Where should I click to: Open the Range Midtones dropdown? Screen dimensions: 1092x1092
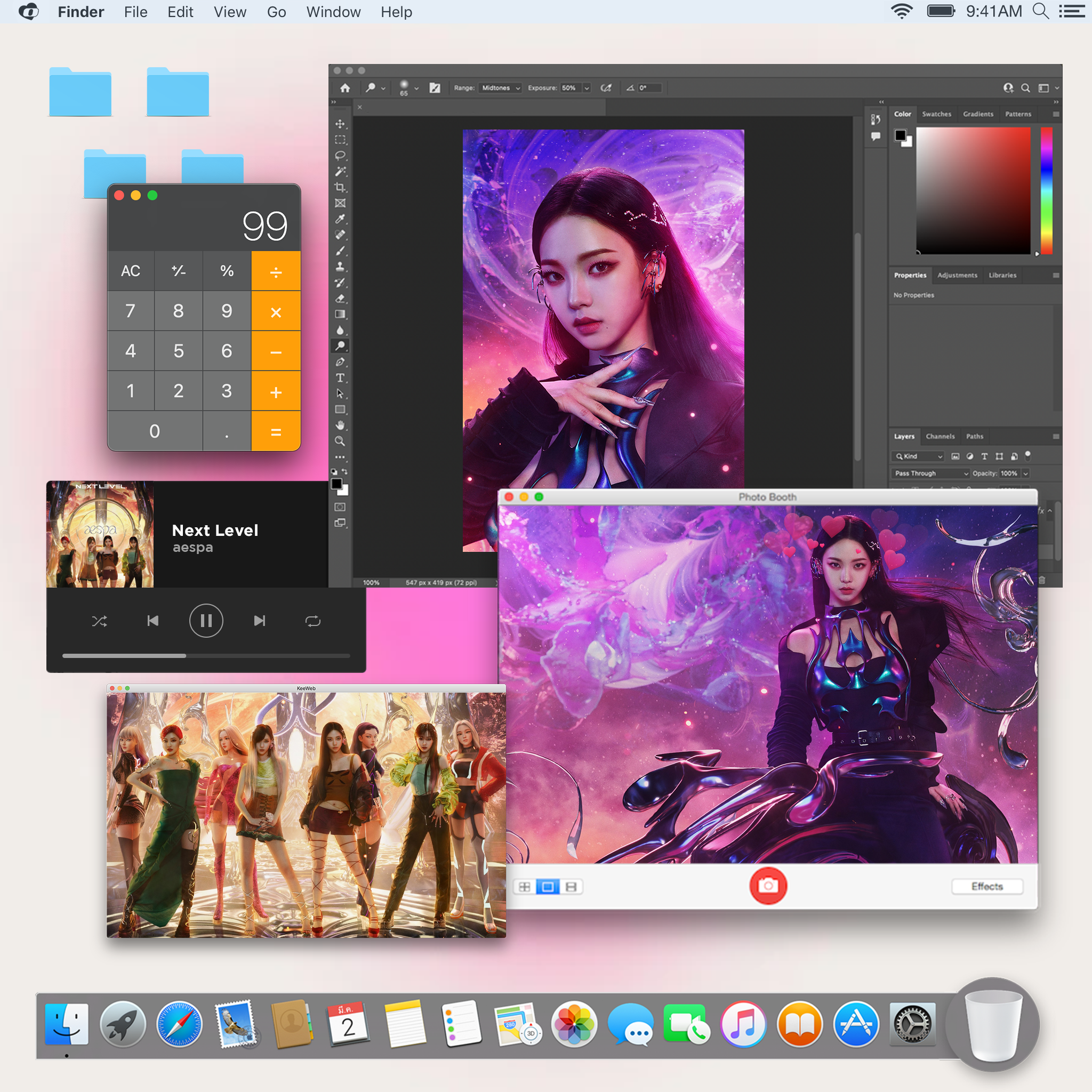[500, 87]
